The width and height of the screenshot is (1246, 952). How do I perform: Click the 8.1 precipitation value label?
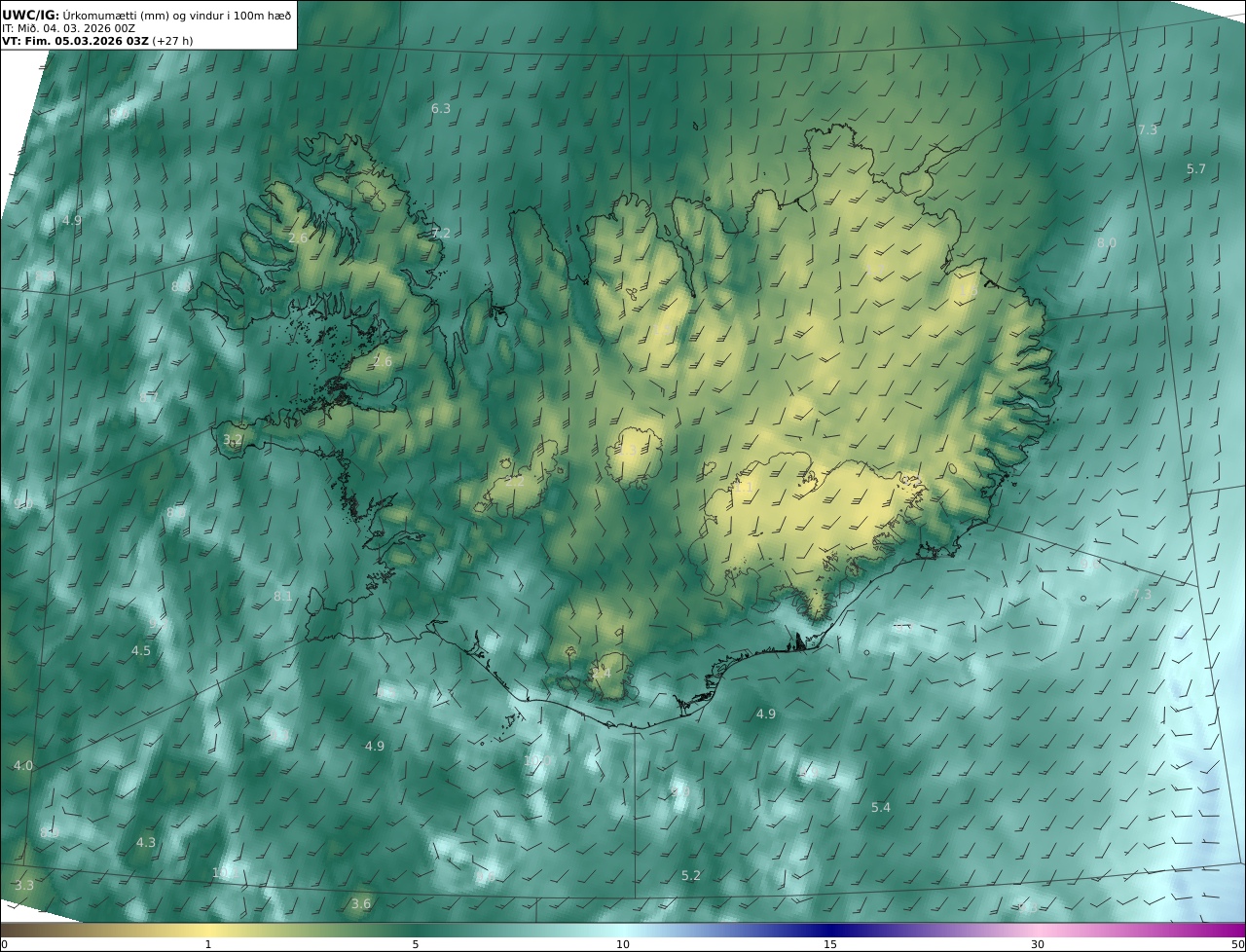tap(283, 595)
